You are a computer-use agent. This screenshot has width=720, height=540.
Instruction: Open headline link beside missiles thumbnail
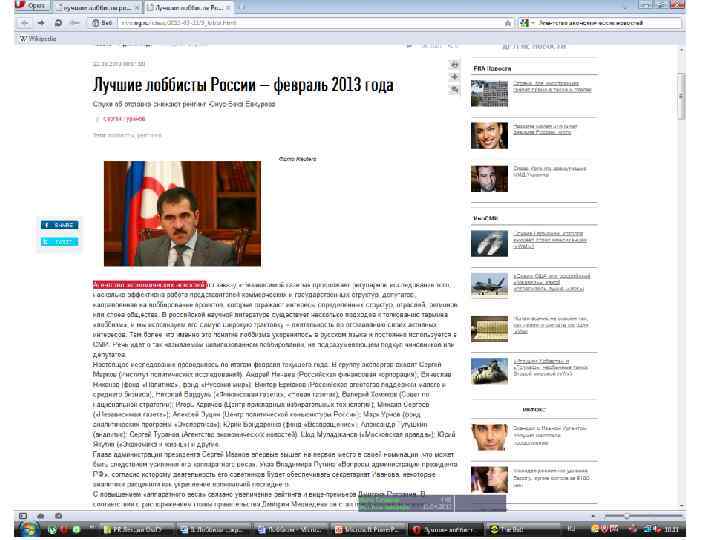pyautogui.click(x=550, y=240)
